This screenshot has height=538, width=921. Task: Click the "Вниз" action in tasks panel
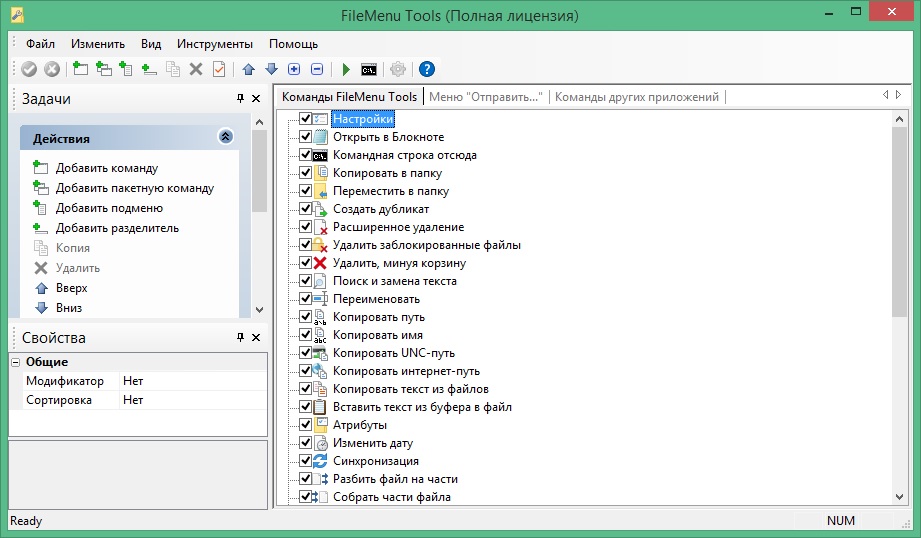pos(70,308)
